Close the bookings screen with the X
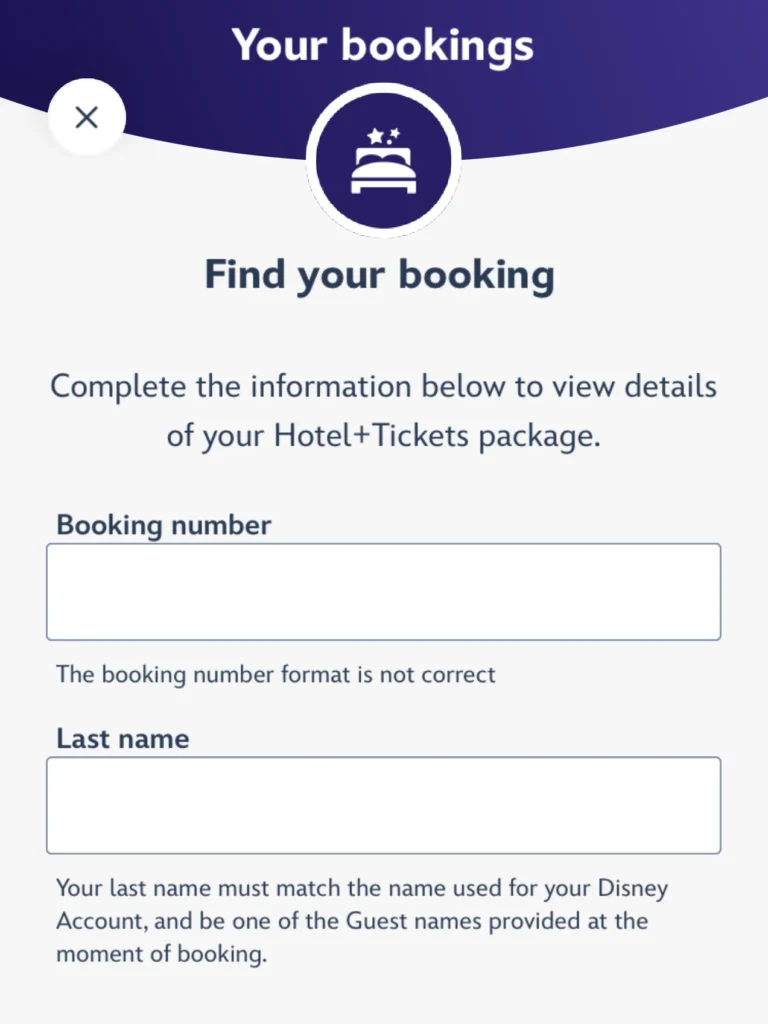This screenshot has height=1024, width=768. [87, 117]
